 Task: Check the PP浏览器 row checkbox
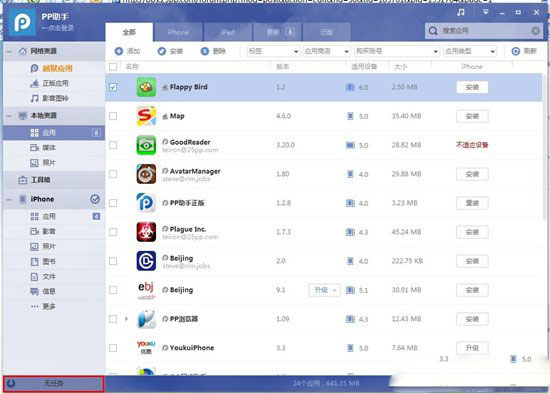tap(113, 319)
